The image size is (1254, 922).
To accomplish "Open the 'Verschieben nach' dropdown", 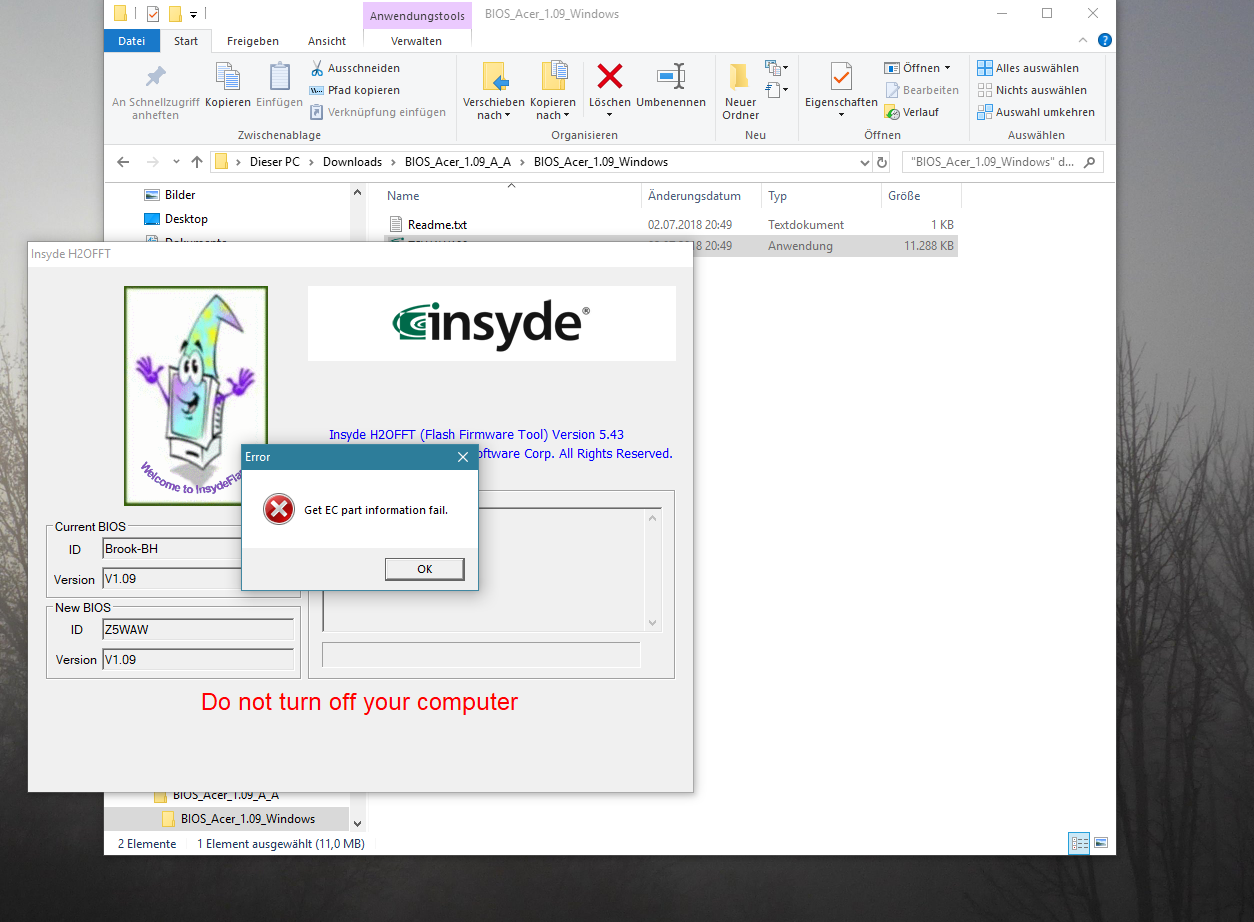I will [x=494, y=108].
